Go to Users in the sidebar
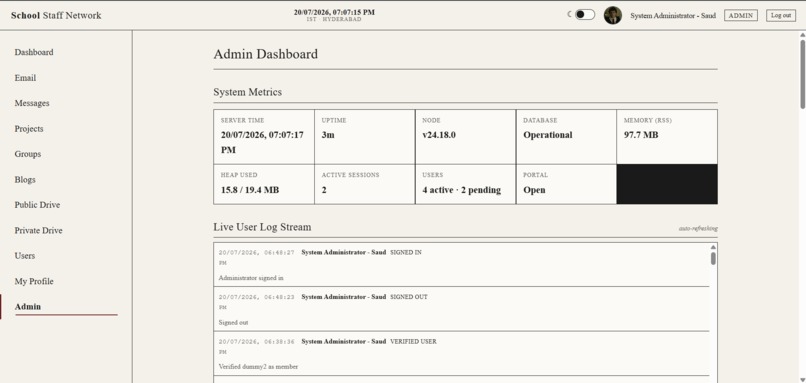Viewport: 806px width, 383px height. pyautogui.click(x=25, y=256)
